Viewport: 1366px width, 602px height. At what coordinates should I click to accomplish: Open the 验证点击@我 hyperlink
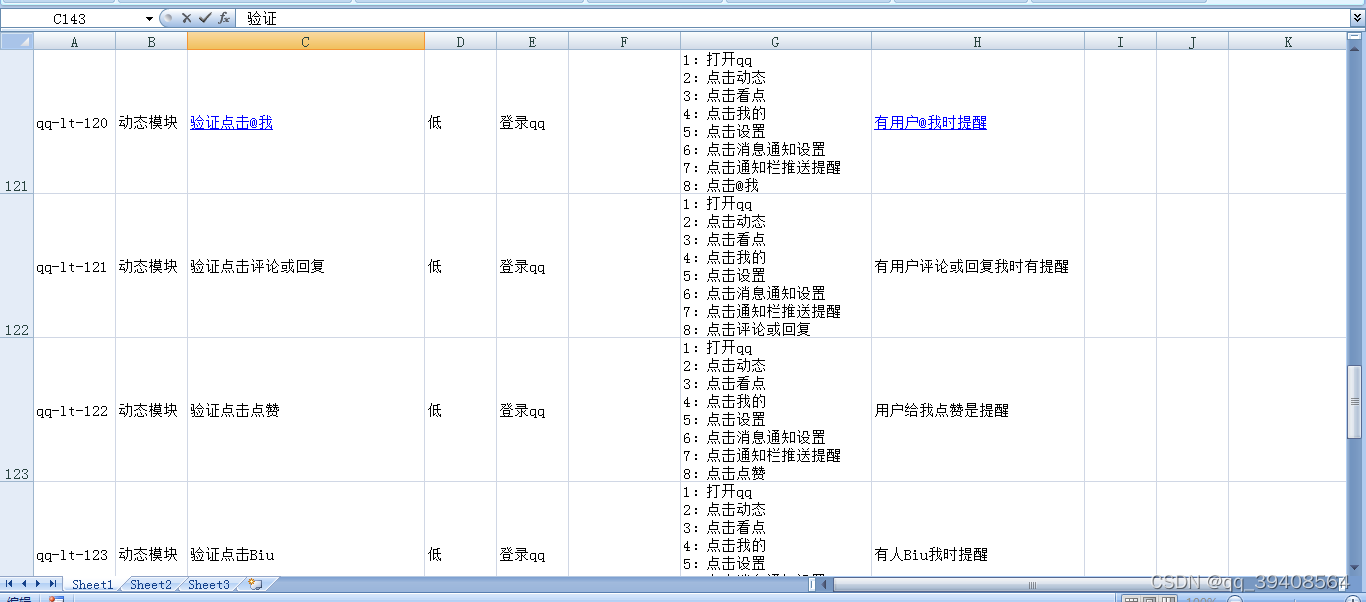point(231,123)
